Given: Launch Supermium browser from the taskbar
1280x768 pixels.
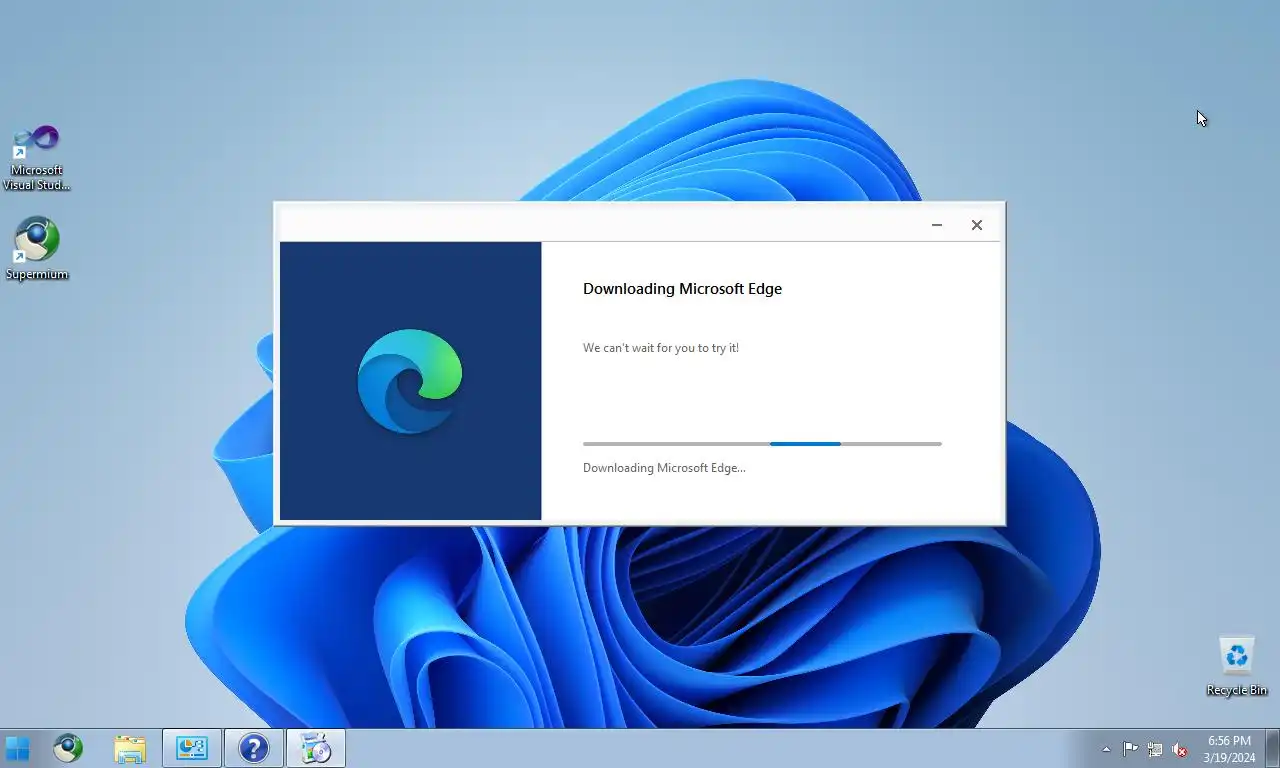Looking at the screenshot, I should (68, 748).
